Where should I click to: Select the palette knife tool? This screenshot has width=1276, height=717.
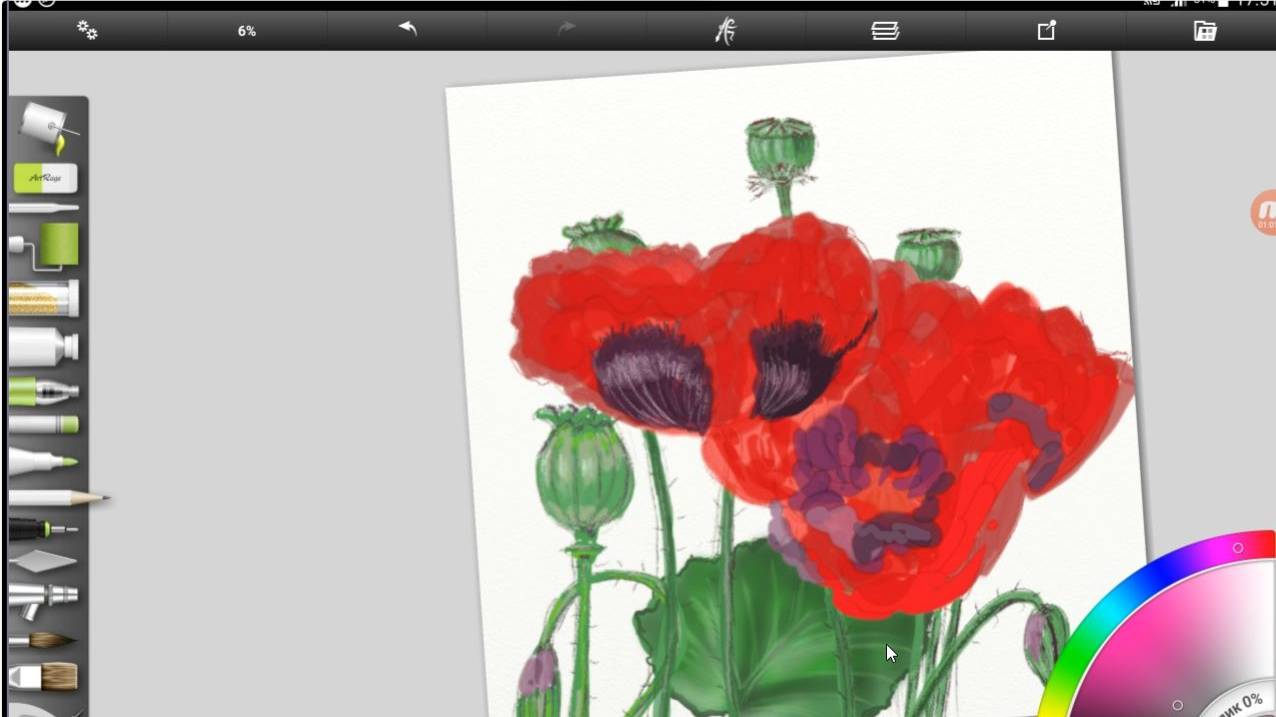(x=43, y=561)
